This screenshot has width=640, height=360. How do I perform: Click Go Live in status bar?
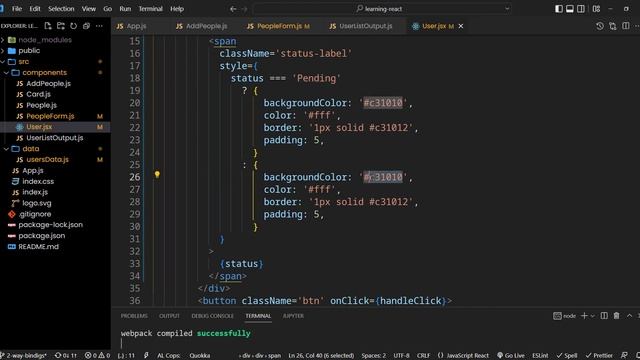coord(511,356)
